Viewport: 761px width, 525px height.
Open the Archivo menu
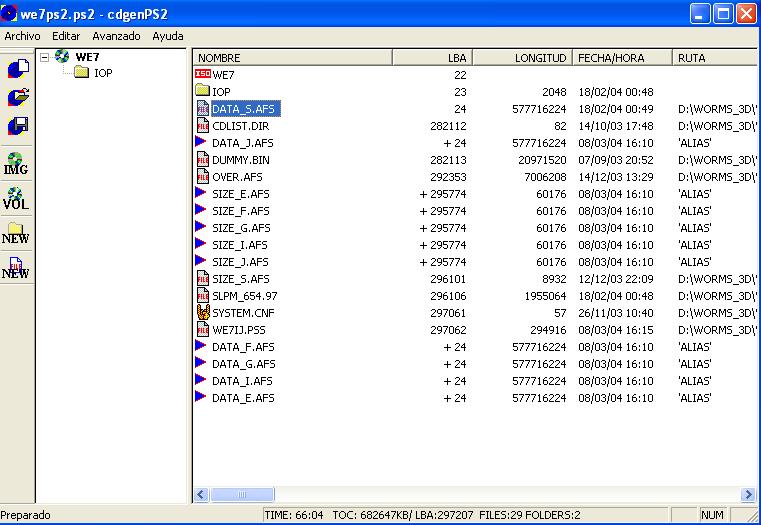tap(22, 36)
